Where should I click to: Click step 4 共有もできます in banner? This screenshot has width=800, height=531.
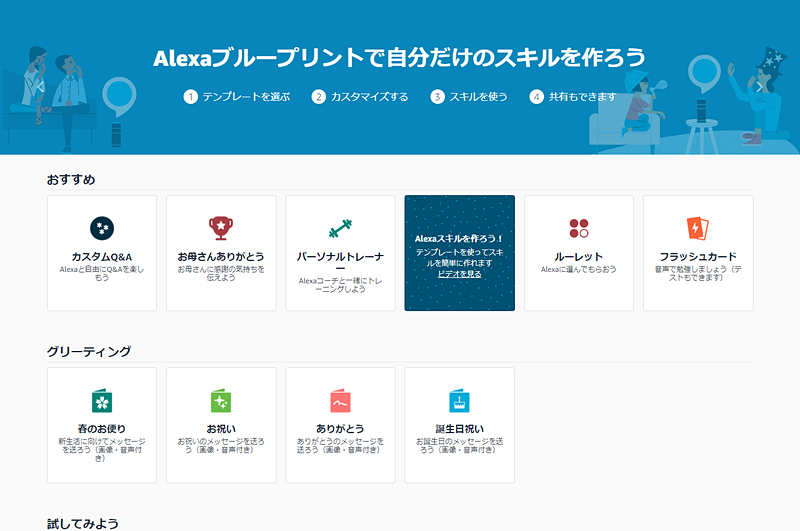[x=573, y=96]
